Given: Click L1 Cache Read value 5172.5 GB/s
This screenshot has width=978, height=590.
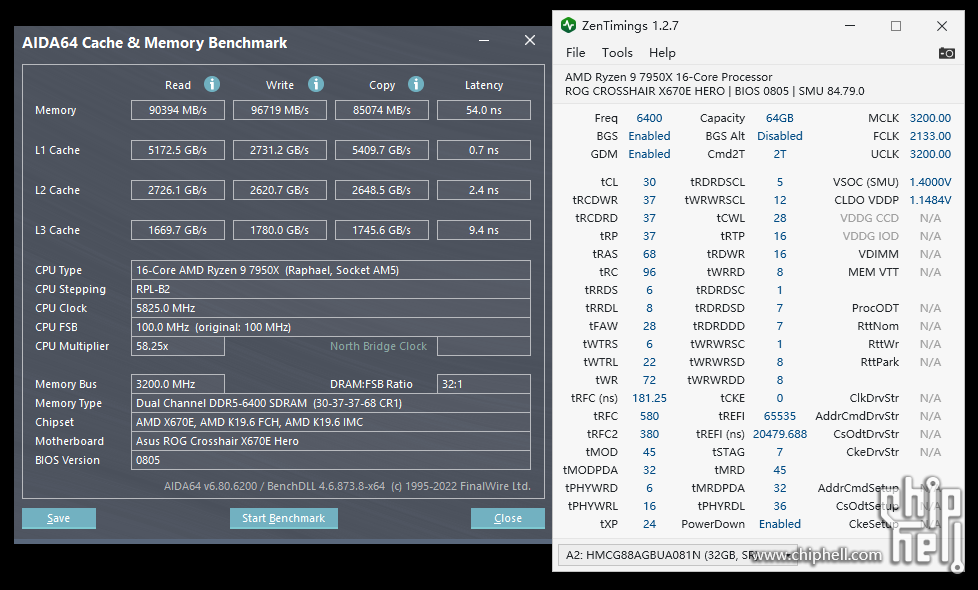Looking at the screenshot, I should point(178,150).
